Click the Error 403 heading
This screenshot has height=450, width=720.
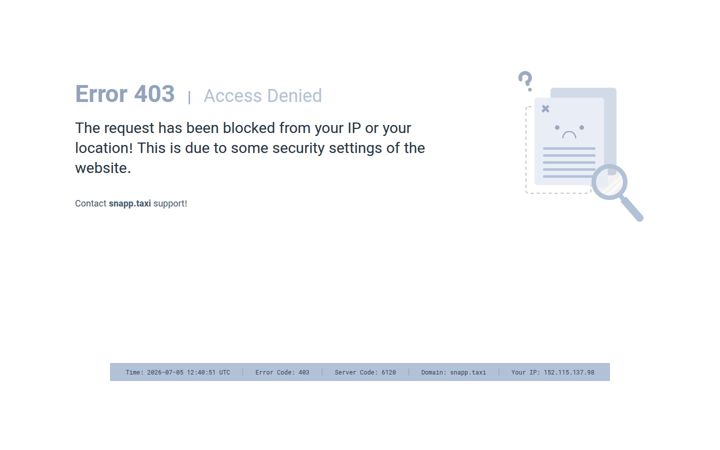125,94
